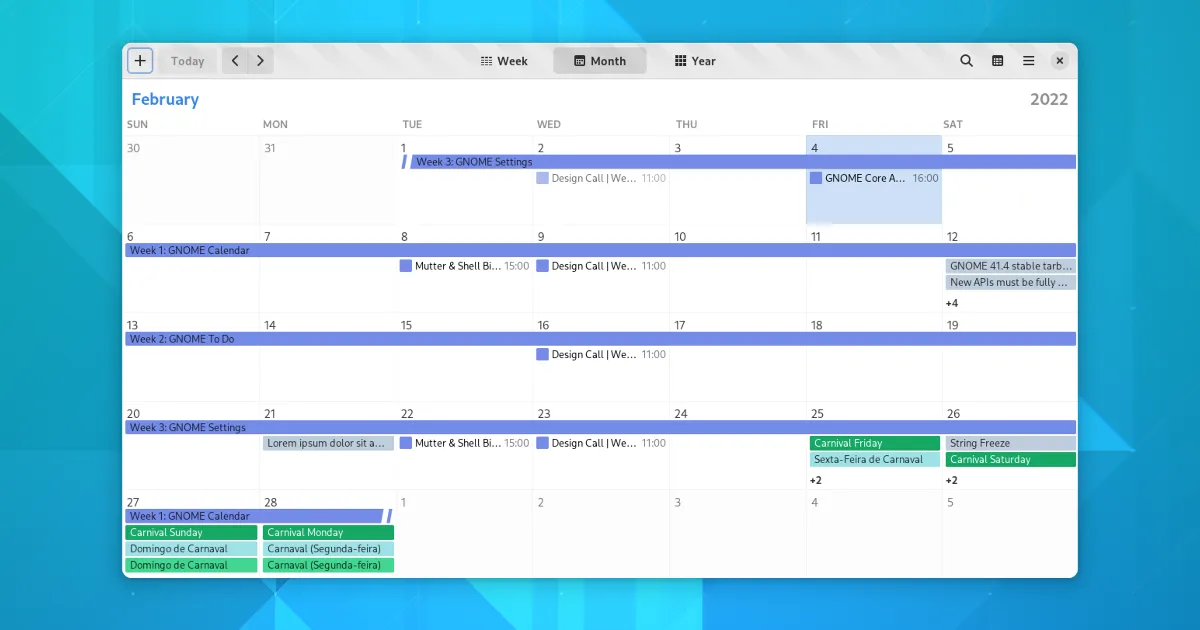
Task: Click the Today button
Action: pyautogui.click(x=187, y=61)
